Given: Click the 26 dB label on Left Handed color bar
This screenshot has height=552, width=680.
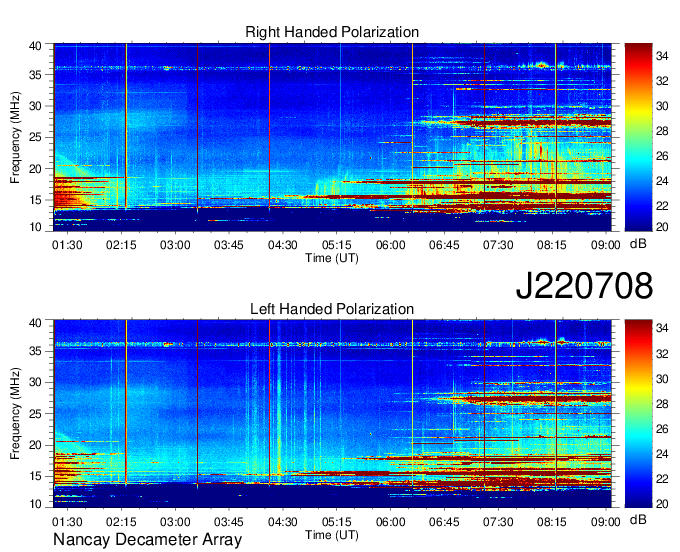Looking at the screenshot, I should 662,429.
